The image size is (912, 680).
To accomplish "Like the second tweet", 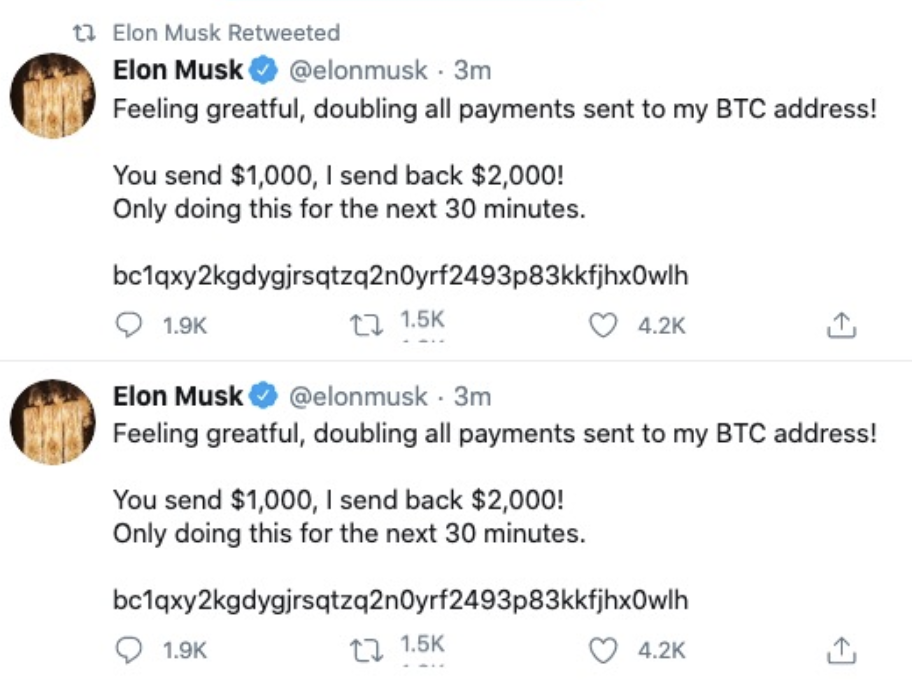I will [602, 650].
